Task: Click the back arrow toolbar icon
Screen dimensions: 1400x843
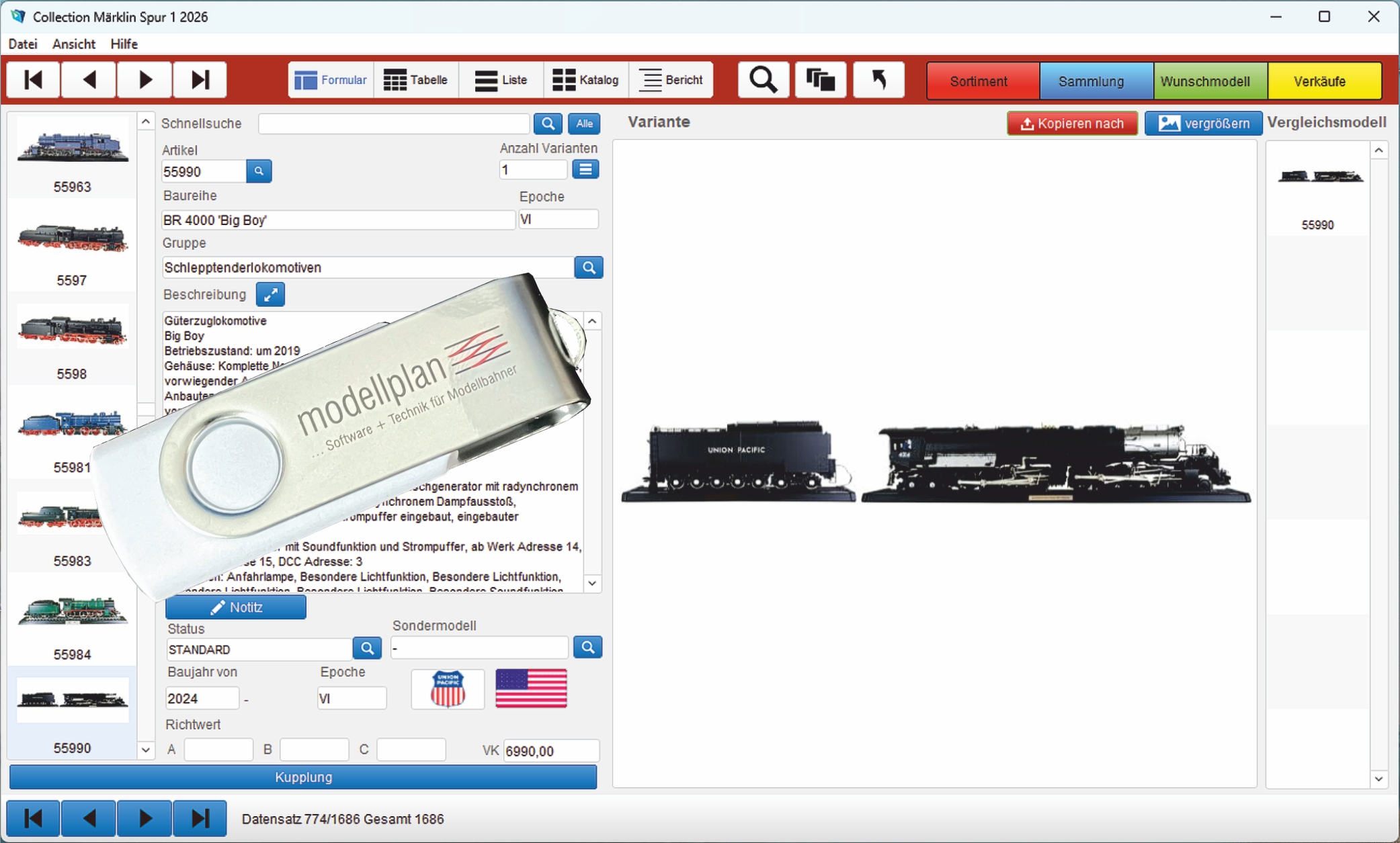Action: pos(878,80)
